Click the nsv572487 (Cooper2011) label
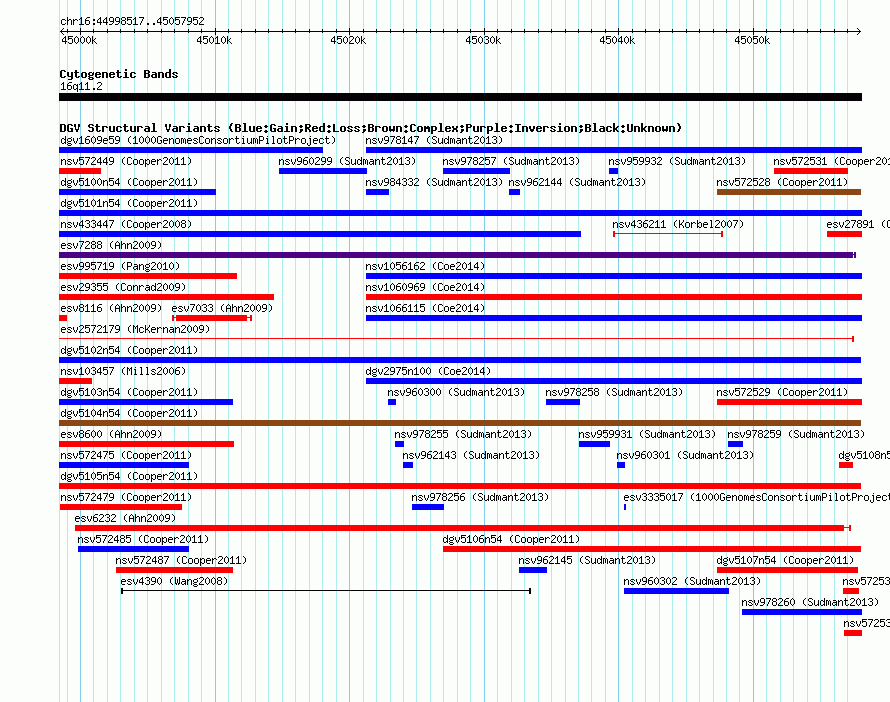890x702 pixels. pyautogui.click(x=181, y=560)
